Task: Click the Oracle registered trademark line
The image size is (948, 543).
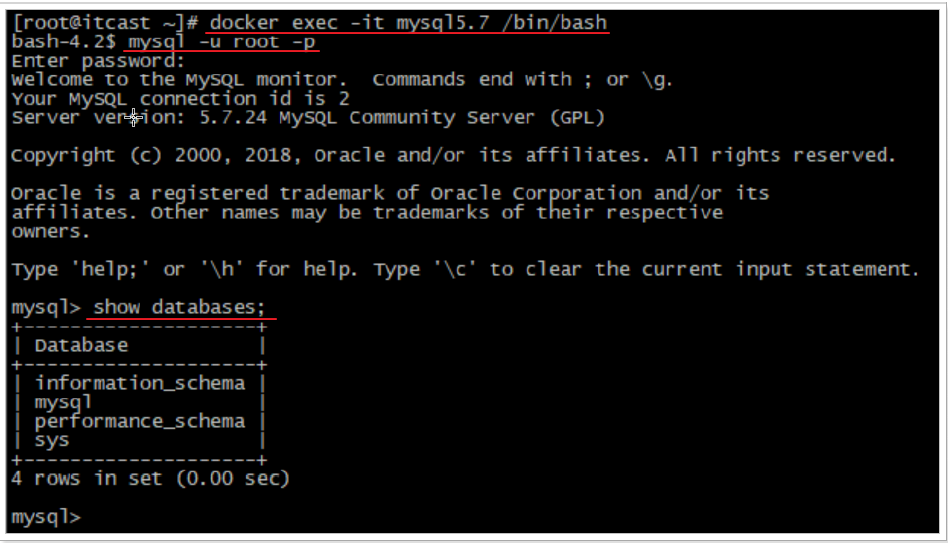Action: [390, 193]
